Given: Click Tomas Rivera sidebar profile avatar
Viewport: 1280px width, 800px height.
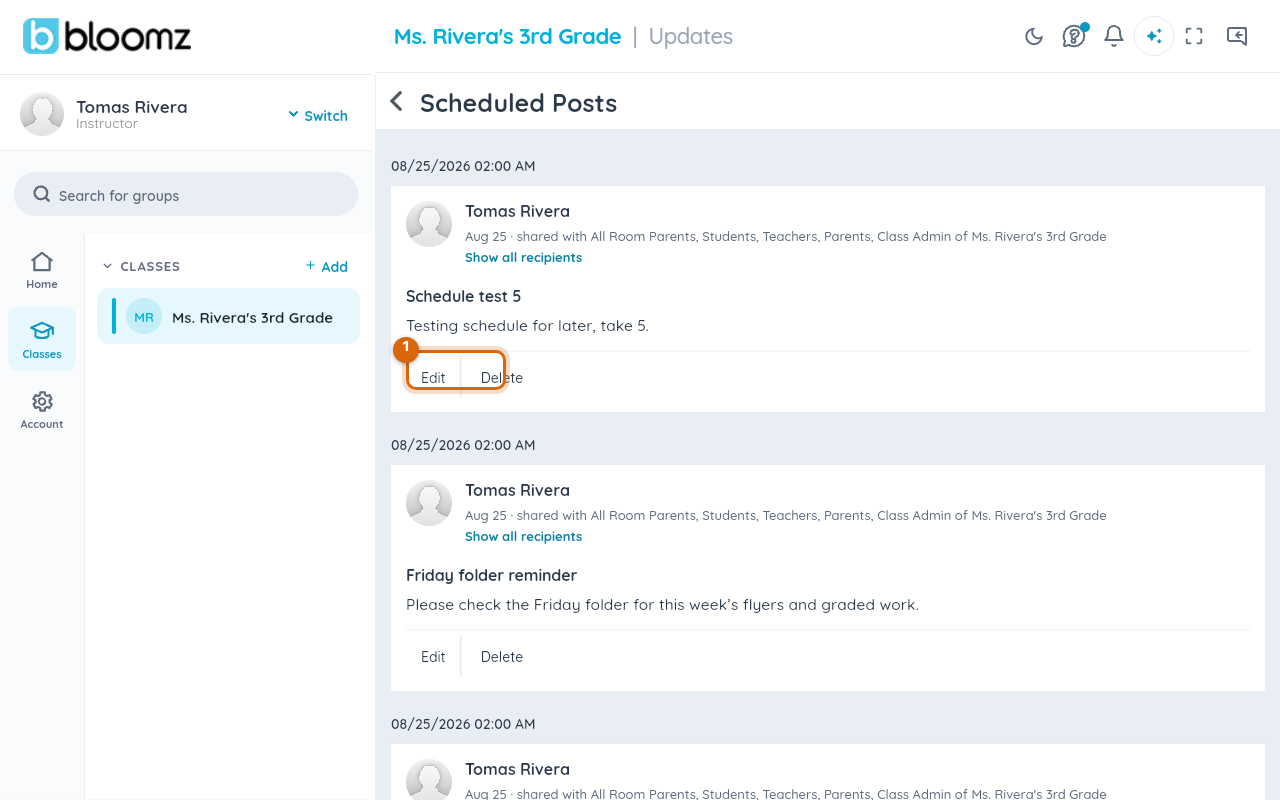Looking at the screenshot, I should tap(42, 114).
